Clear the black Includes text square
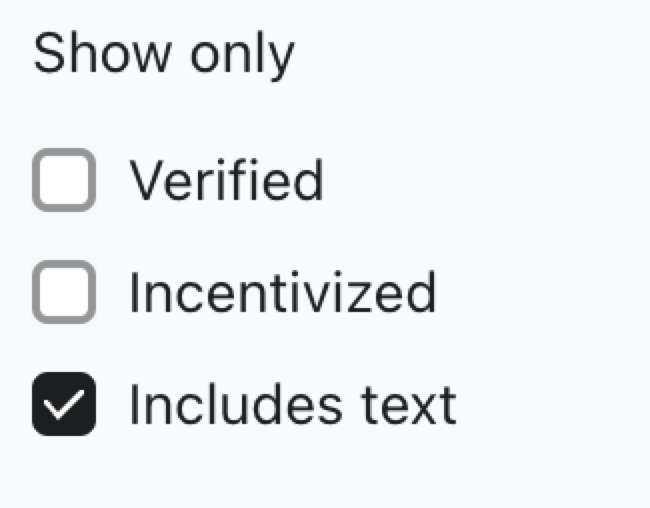 [64, 404]
